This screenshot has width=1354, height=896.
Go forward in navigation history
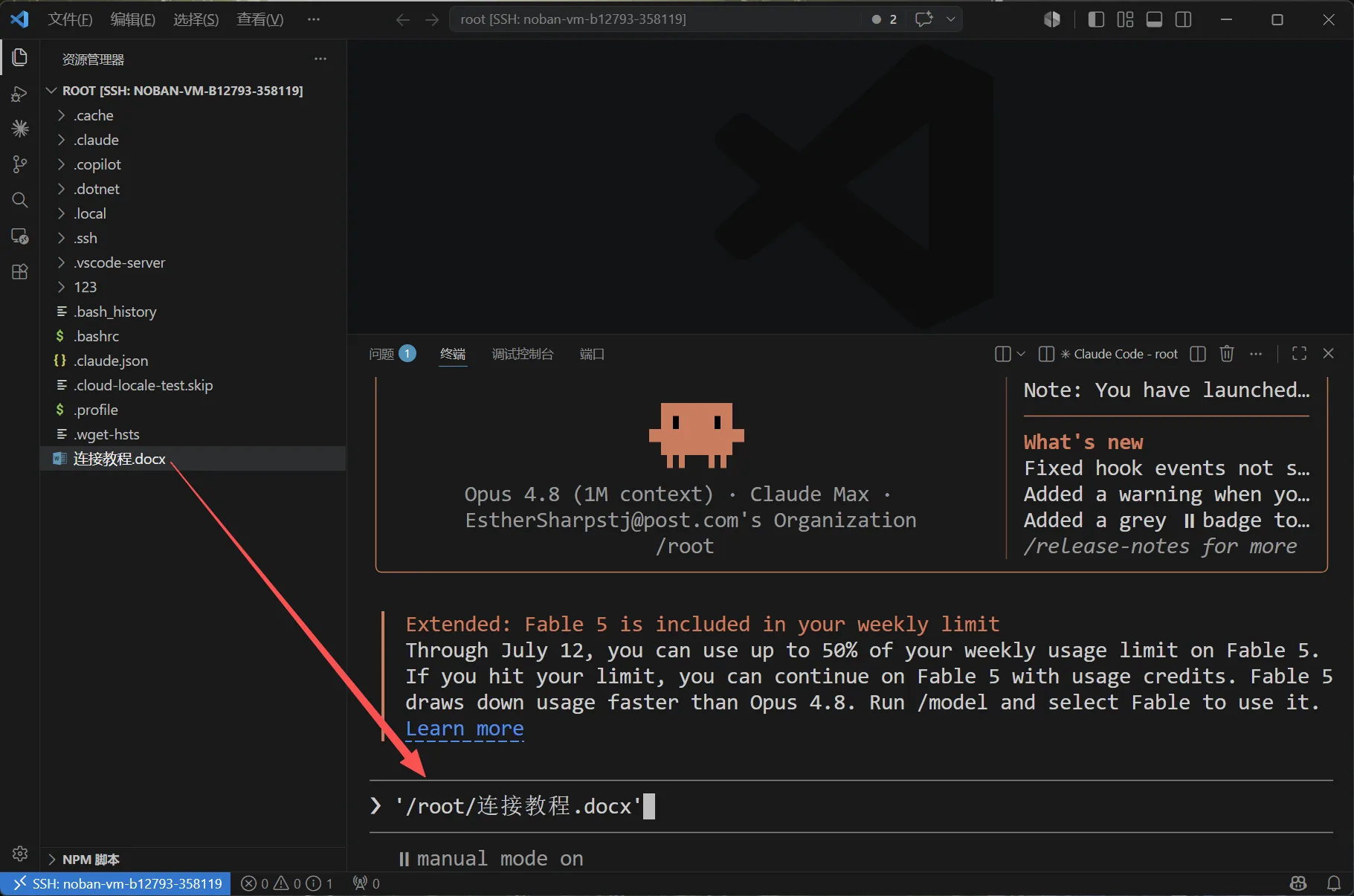click(432, 19)
